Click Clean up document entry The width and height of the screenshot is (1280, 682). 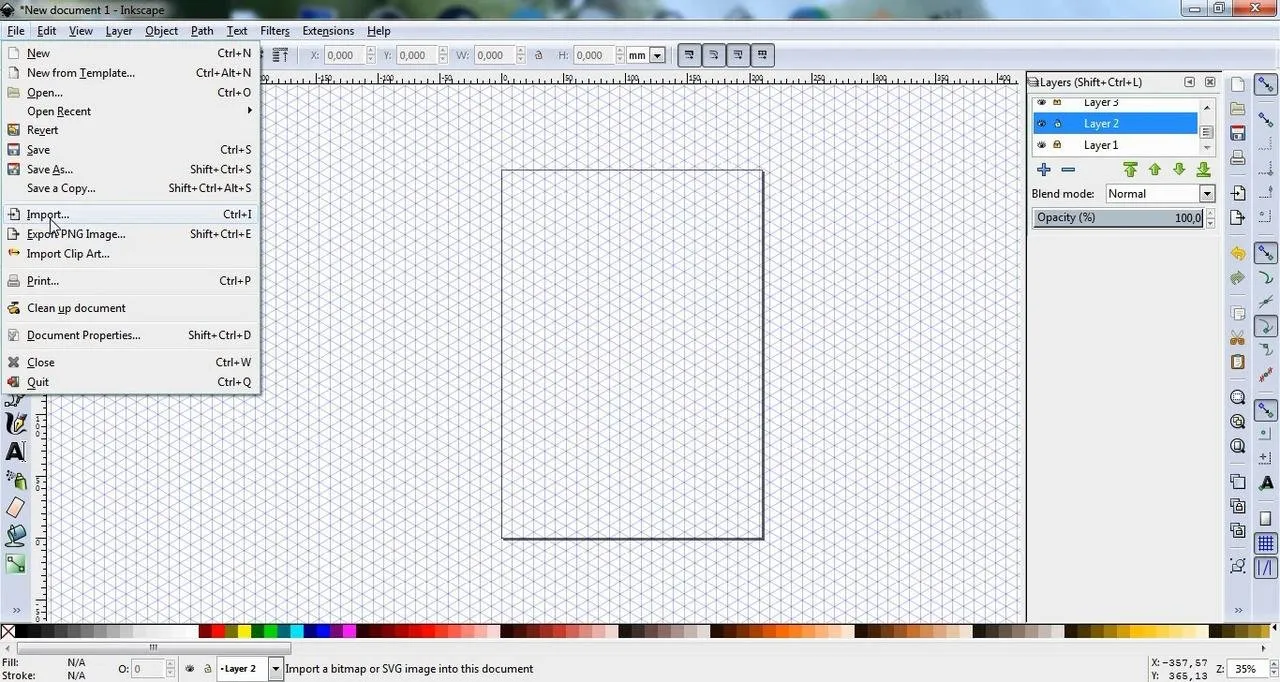[131, 308]
